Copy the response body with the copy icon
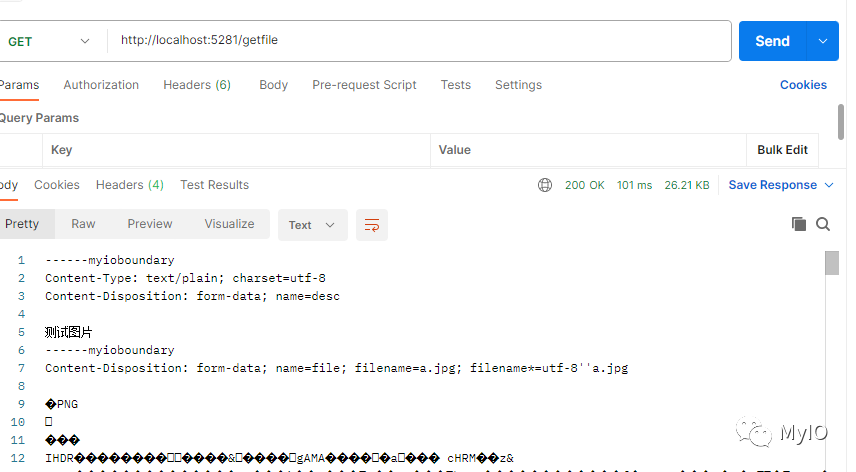This screenshot has height=472, width=856. coord(799,224)
